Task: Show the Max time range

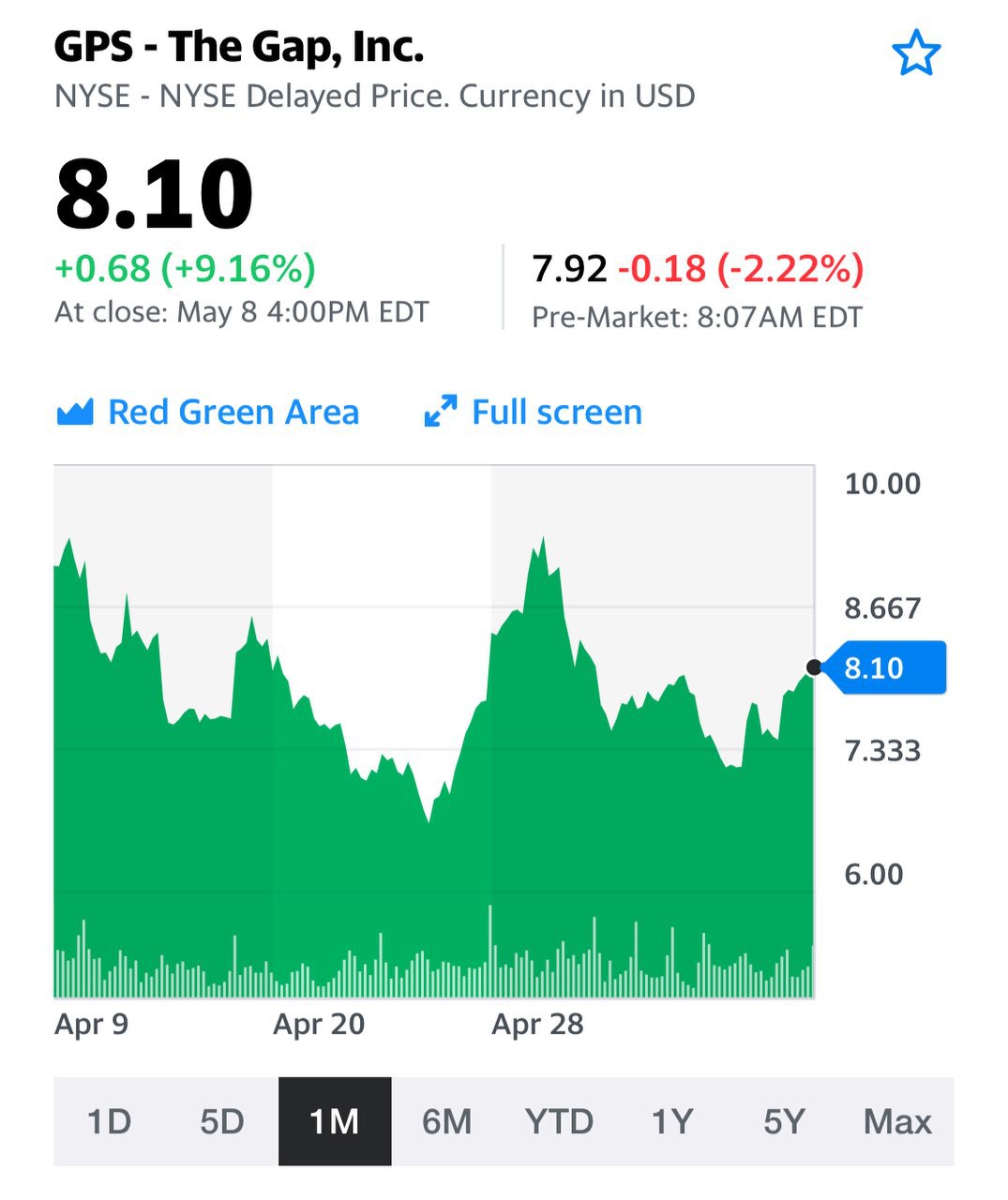Action: tap(897, 1121)
